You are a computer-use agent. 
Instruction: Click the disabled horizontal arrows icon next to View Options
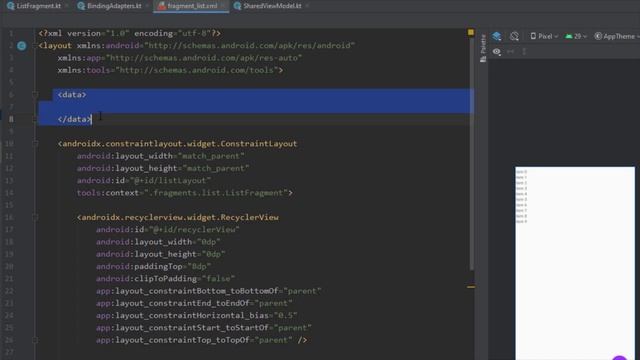[x=511, y=52]
